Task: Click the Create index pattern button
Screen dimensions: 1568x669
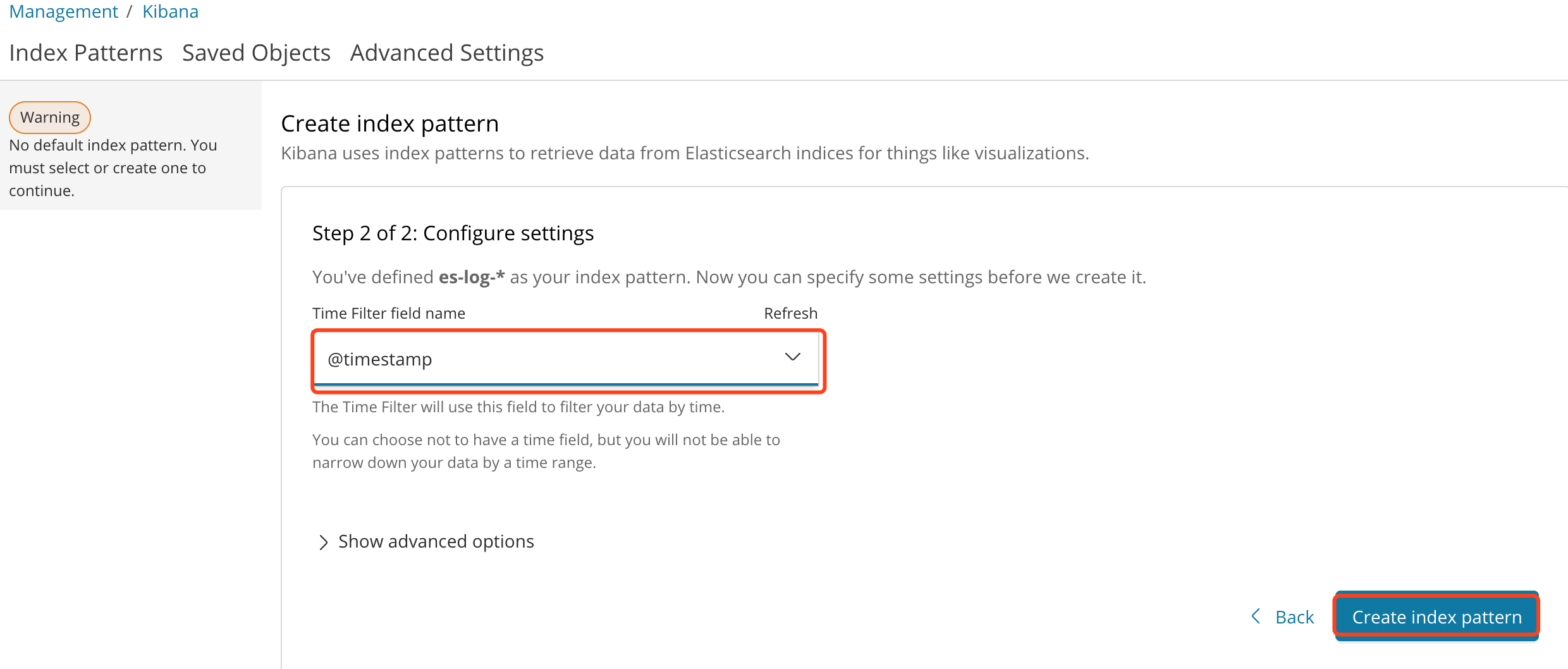Action: pyautogui.click(x=1436, y=617)
